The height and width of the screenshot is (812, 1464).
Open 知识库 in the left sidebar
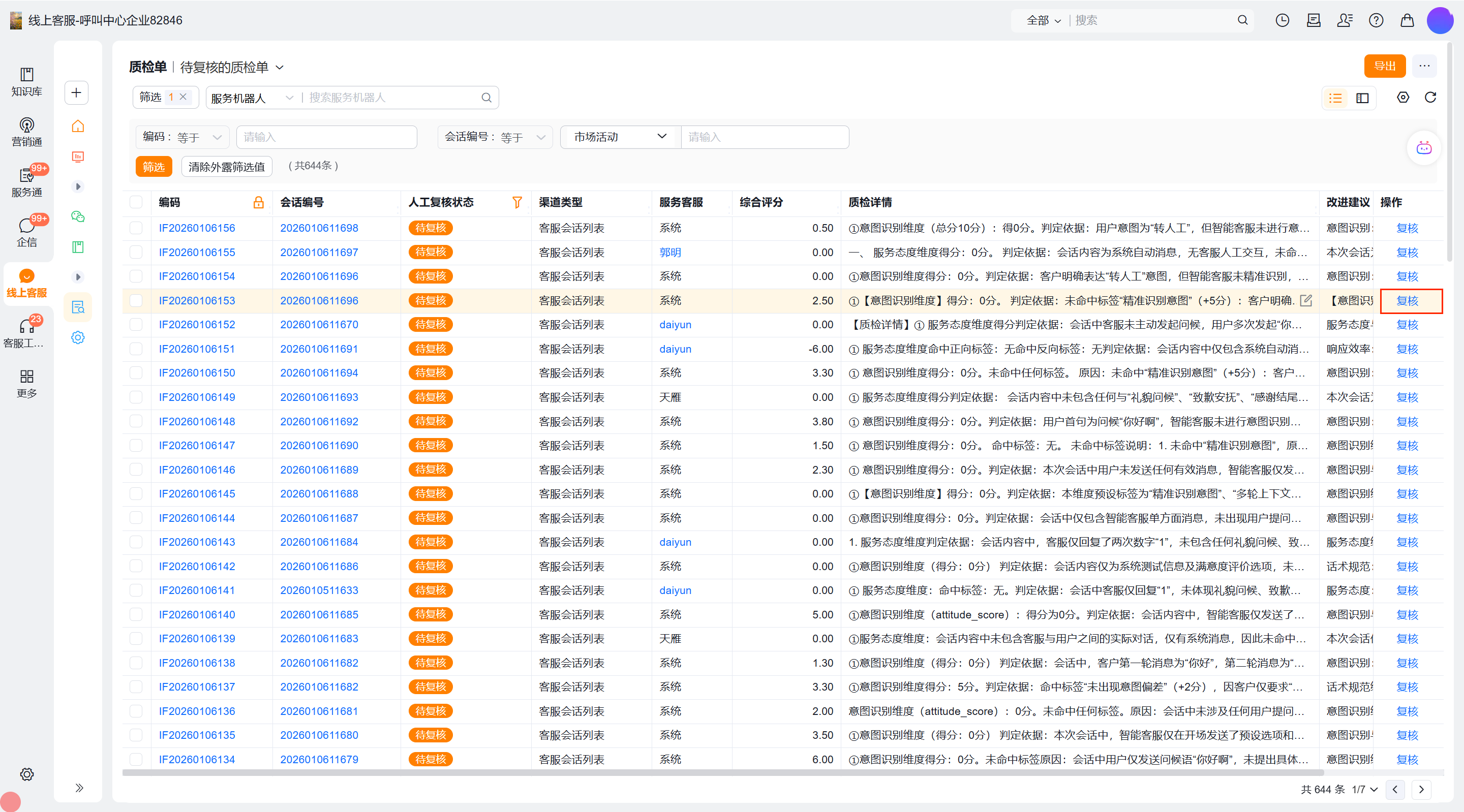(27, 82)
